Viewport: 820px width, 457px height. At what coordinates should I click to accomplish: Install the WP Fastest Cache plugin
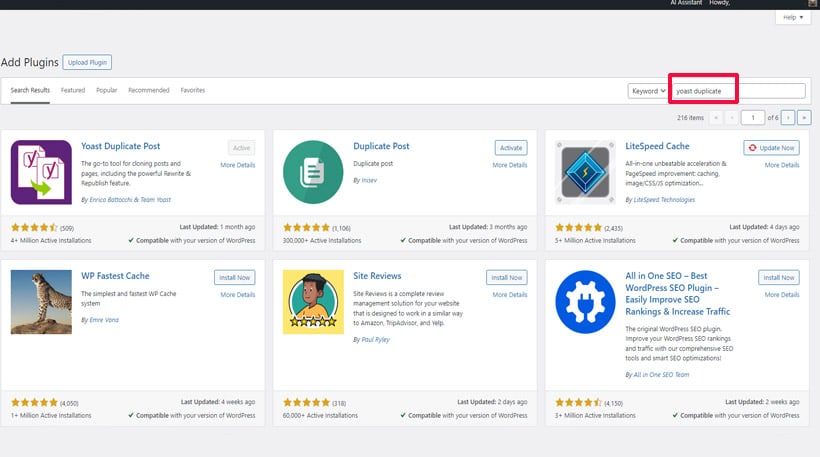pyautogui.click(x=235, y=278)
